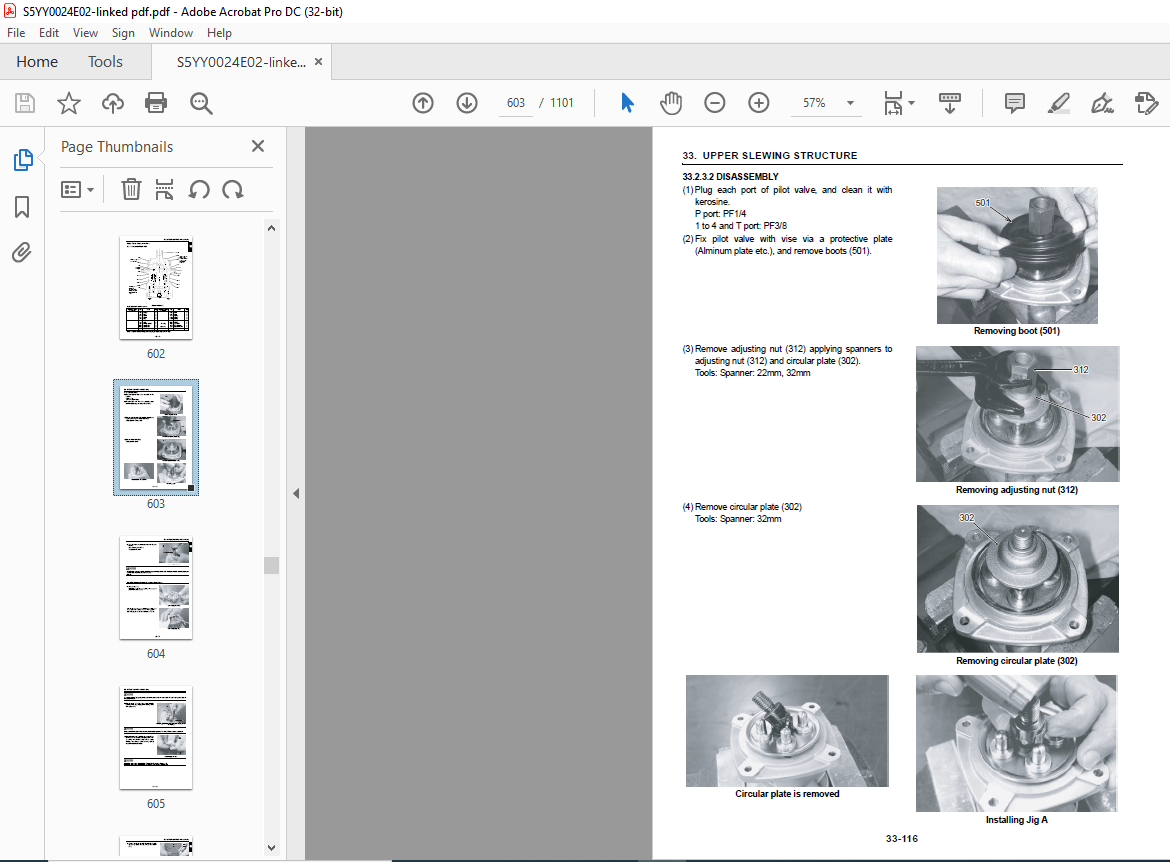Image resolution: width=1170 pixels, height=862 pixels.
Task: Open the Sign document tool
Action: coord(1102,103)
